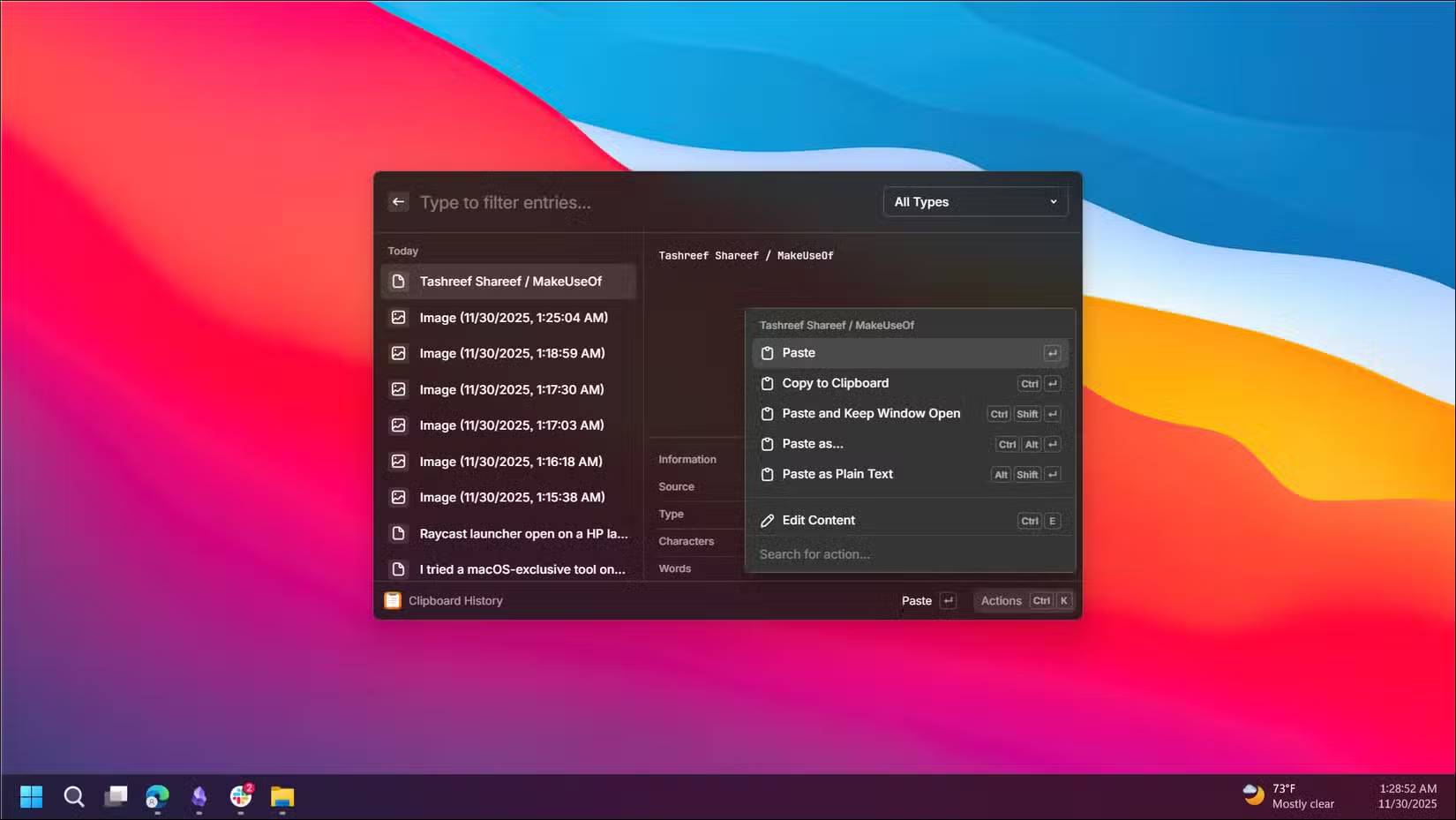Choose Edit Content from the action menu

pos(819,520)
